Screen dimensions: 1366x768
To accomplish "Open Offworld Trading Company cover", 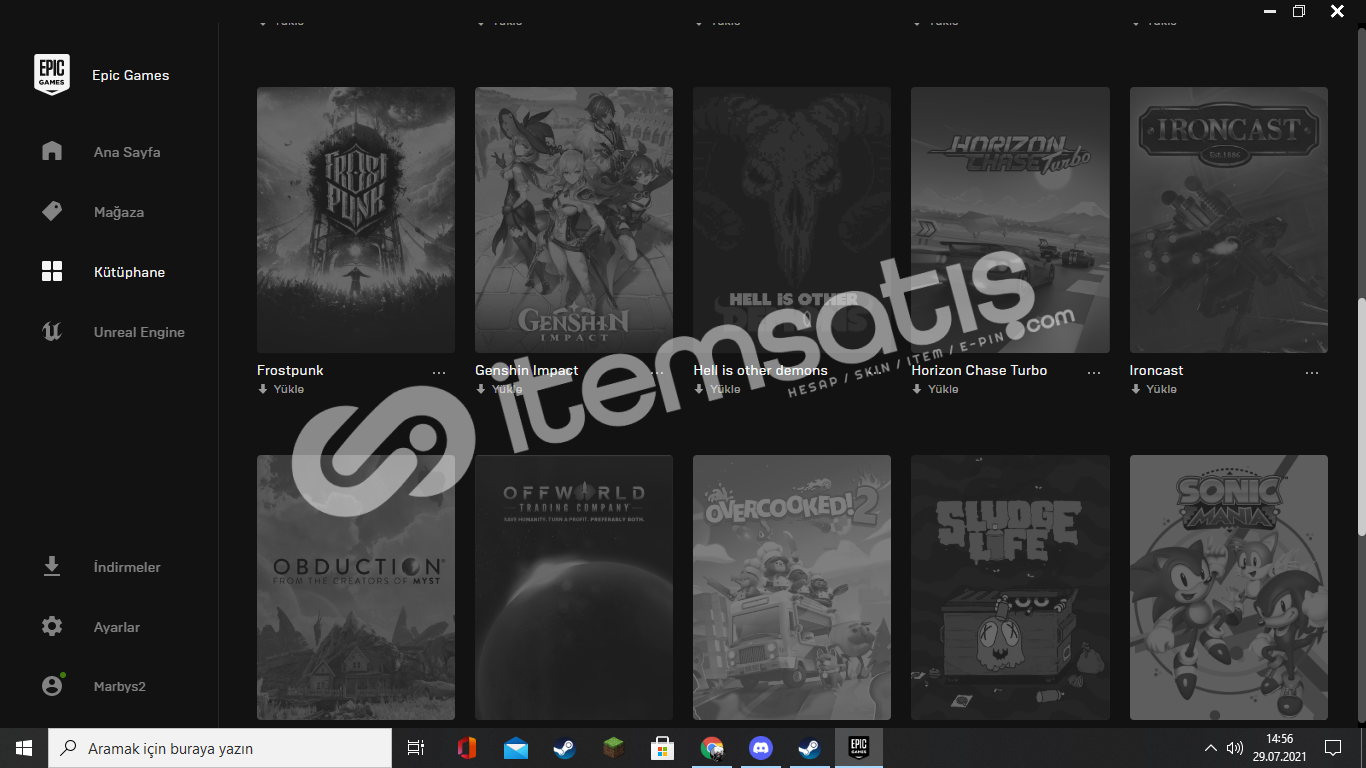I will pos(574,588).
